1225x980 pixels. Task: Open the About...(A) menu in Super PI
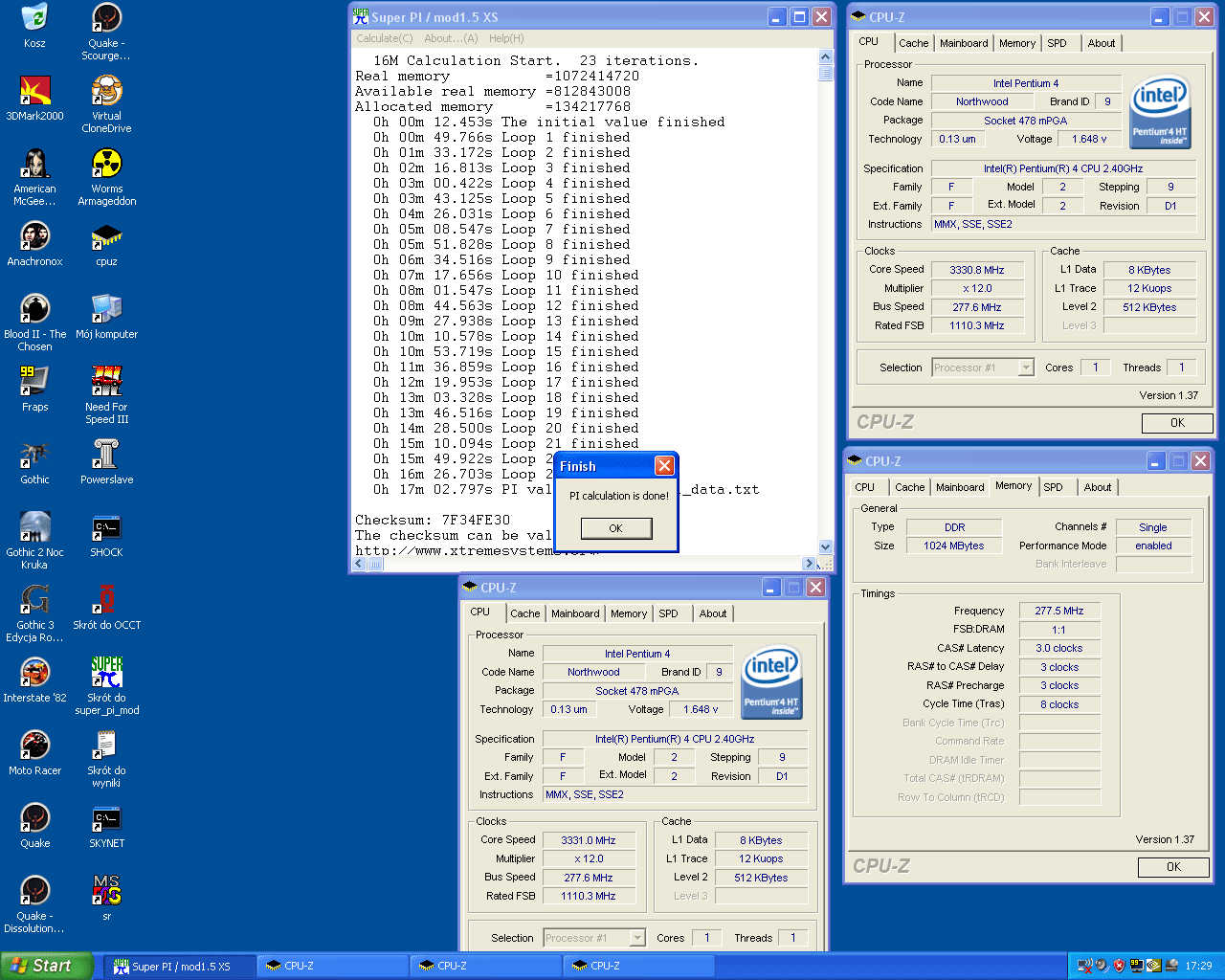pos(451,38)
